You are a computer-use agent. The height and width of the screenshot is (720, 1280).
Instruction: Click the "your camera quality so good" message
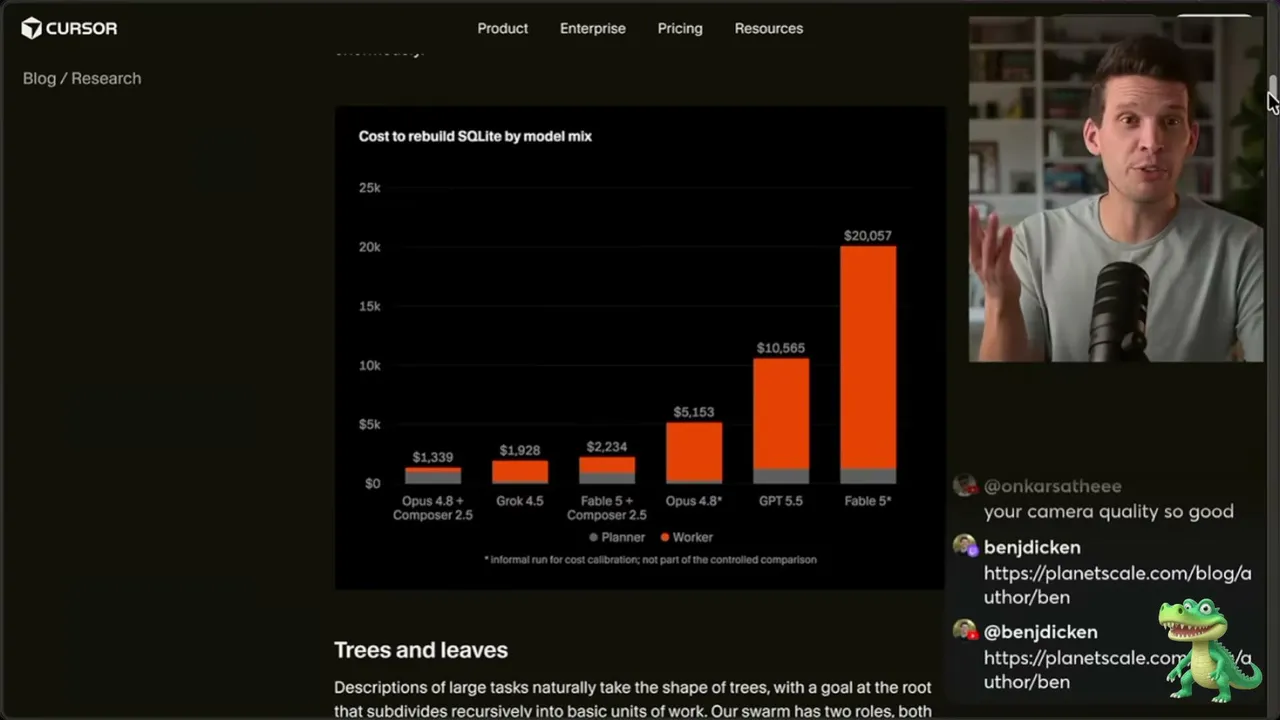(1109, 512)
